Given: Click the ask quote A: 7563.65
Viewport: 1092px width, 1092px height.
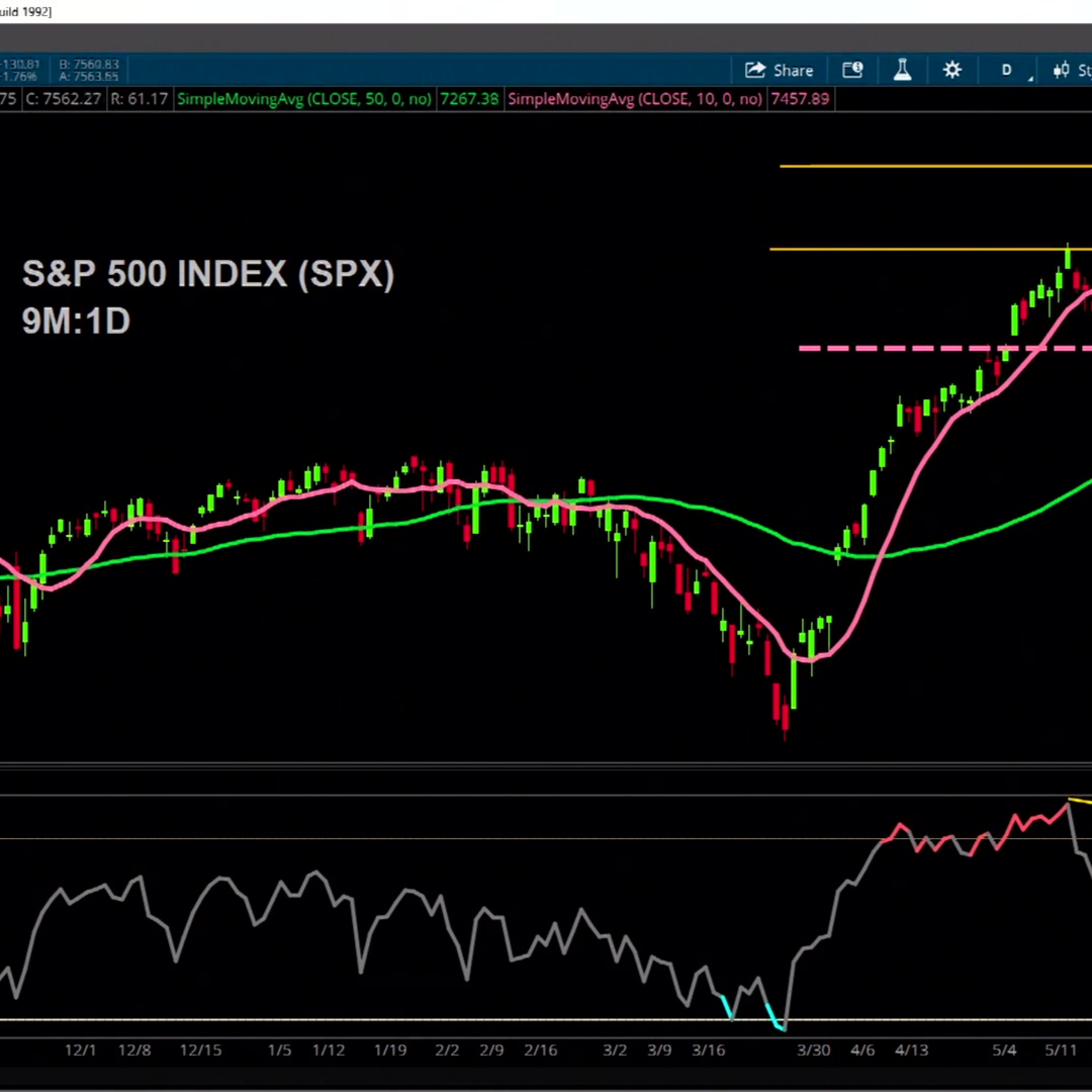Looking at the screenshot, I should tap(89, 77).
